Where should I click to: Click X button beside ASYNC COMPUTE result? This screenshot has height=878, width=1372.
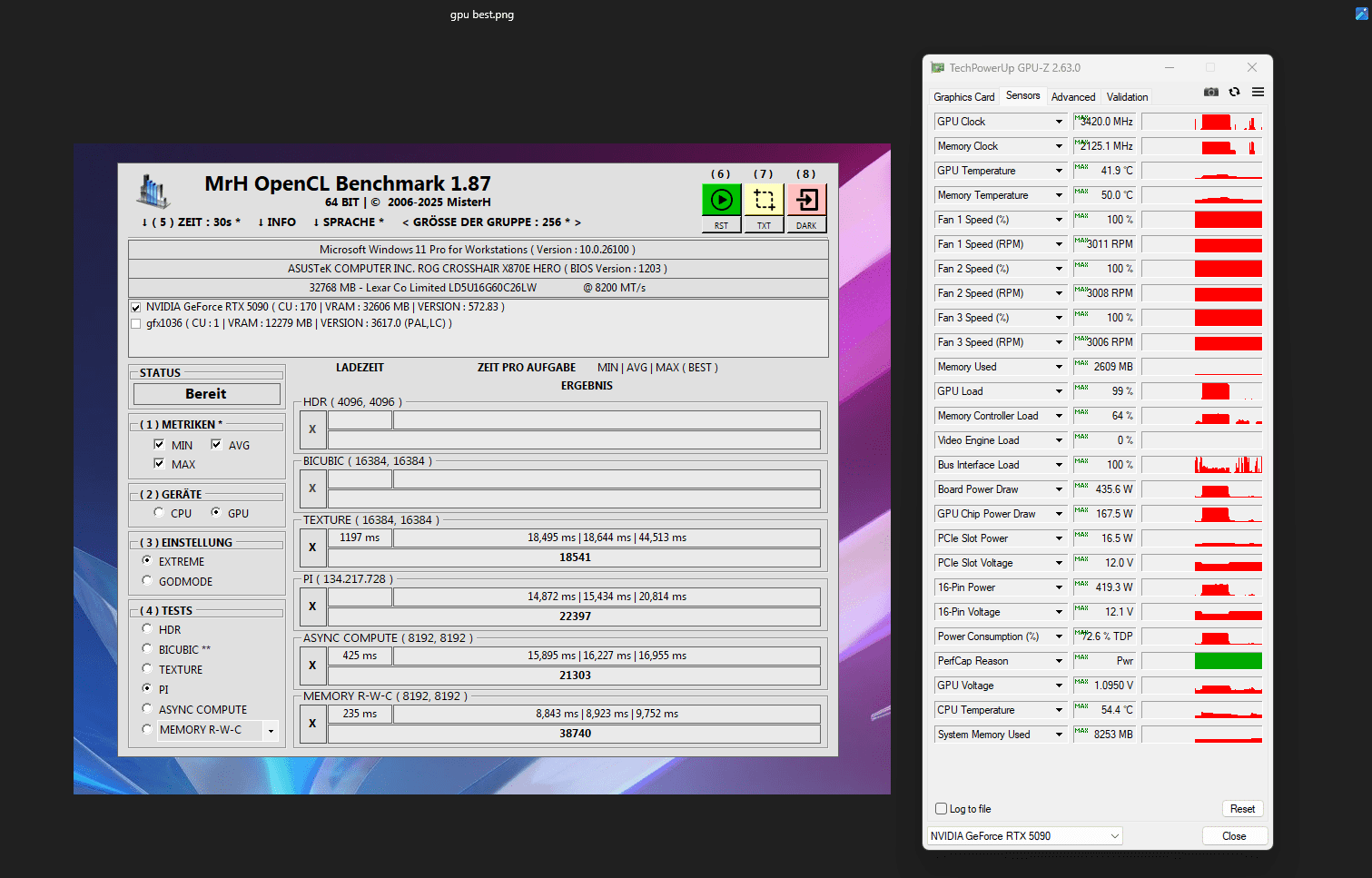tap(312, 666)
